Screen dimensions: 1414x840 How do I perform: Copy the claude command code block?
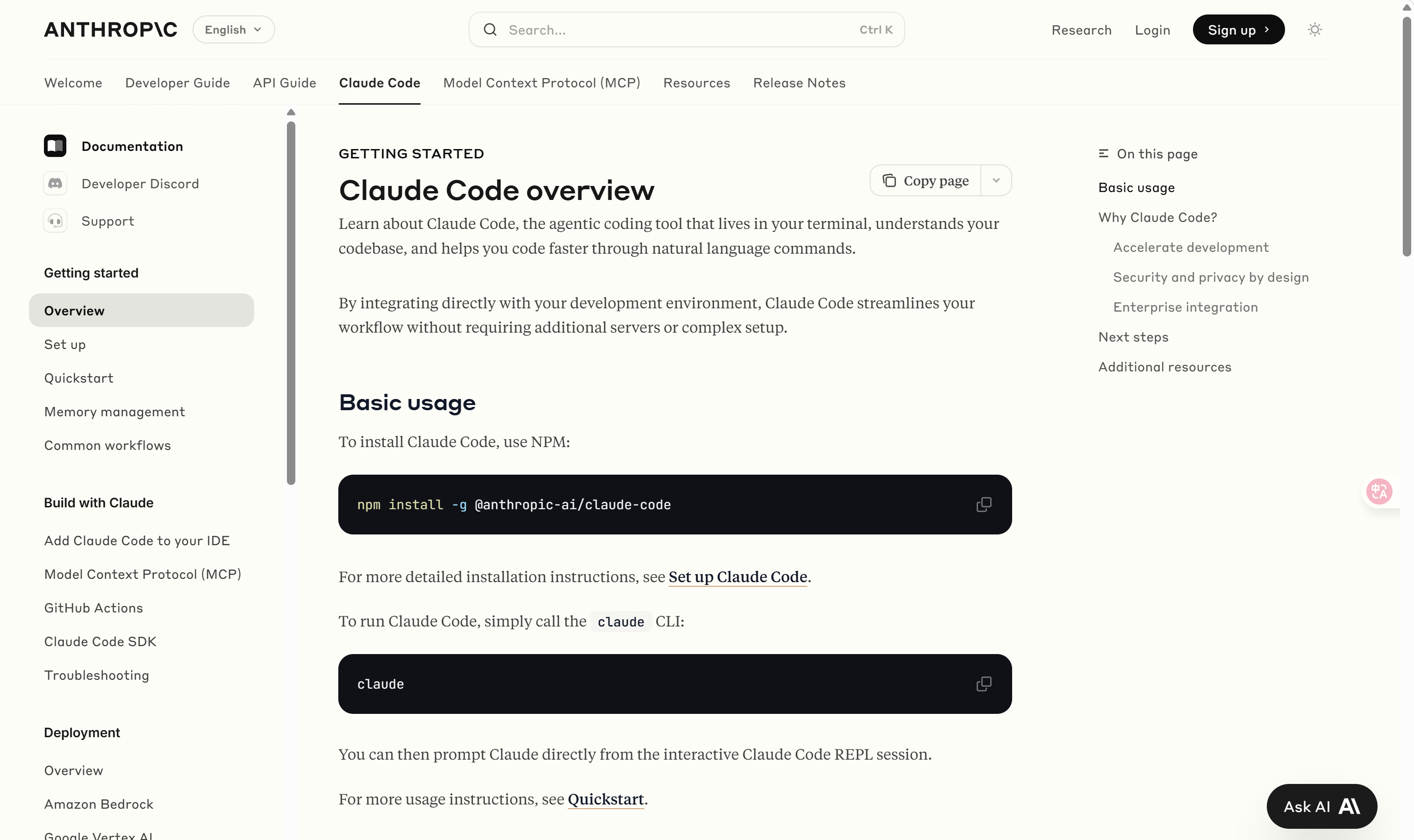pos(984,684)
